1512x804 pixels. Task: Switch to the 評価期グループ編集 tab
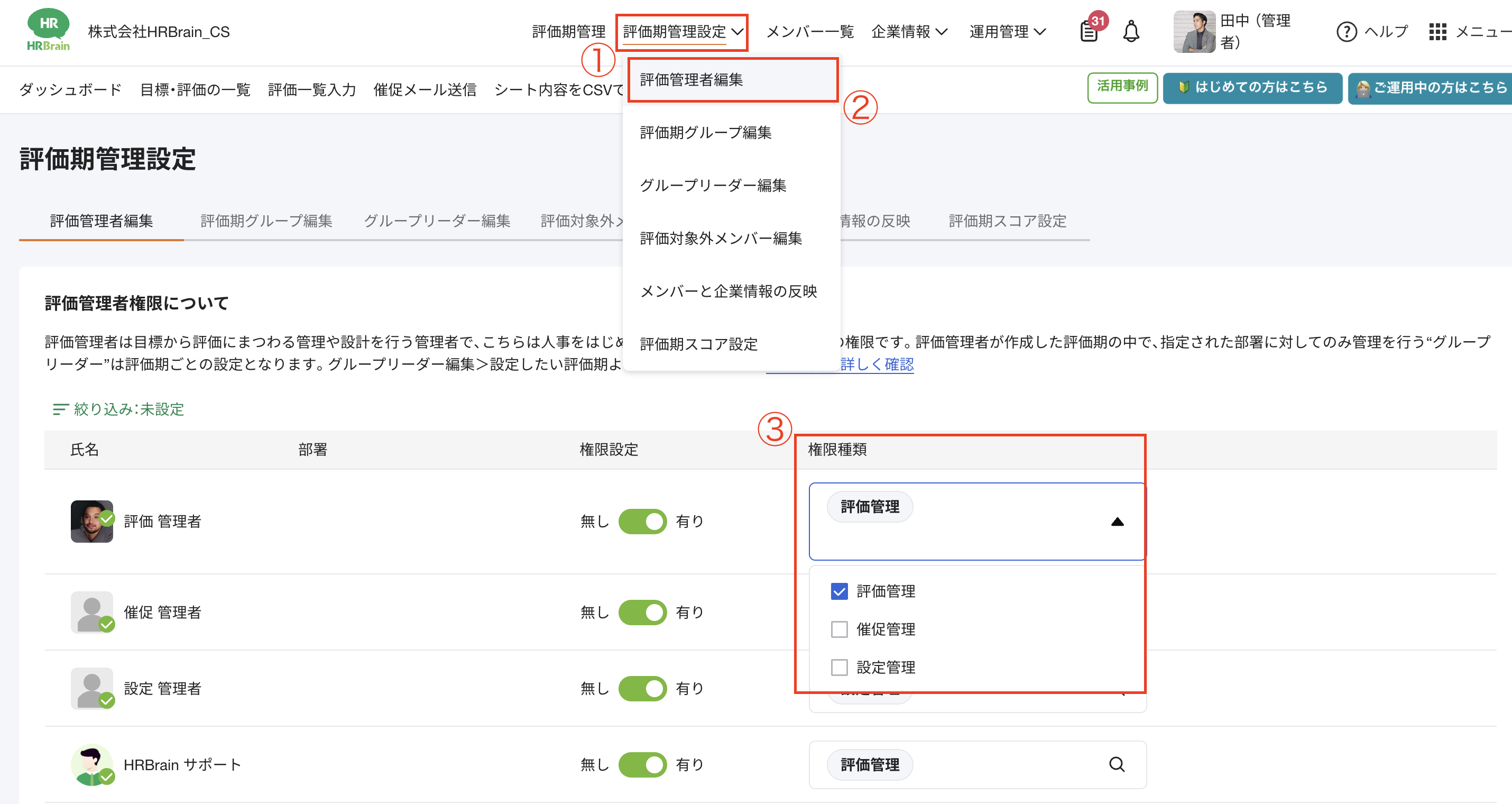point(265,221)
